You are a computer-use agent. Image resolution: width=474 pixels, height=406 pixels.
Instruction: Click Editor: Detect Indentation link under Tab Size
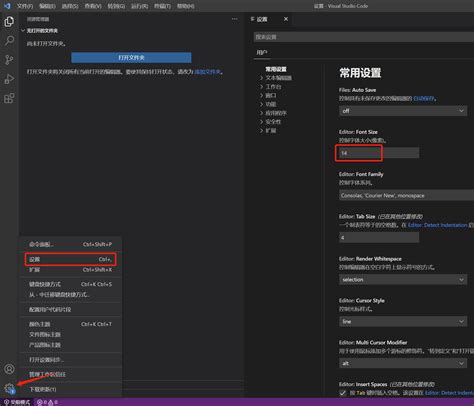[x=438, y=225]
